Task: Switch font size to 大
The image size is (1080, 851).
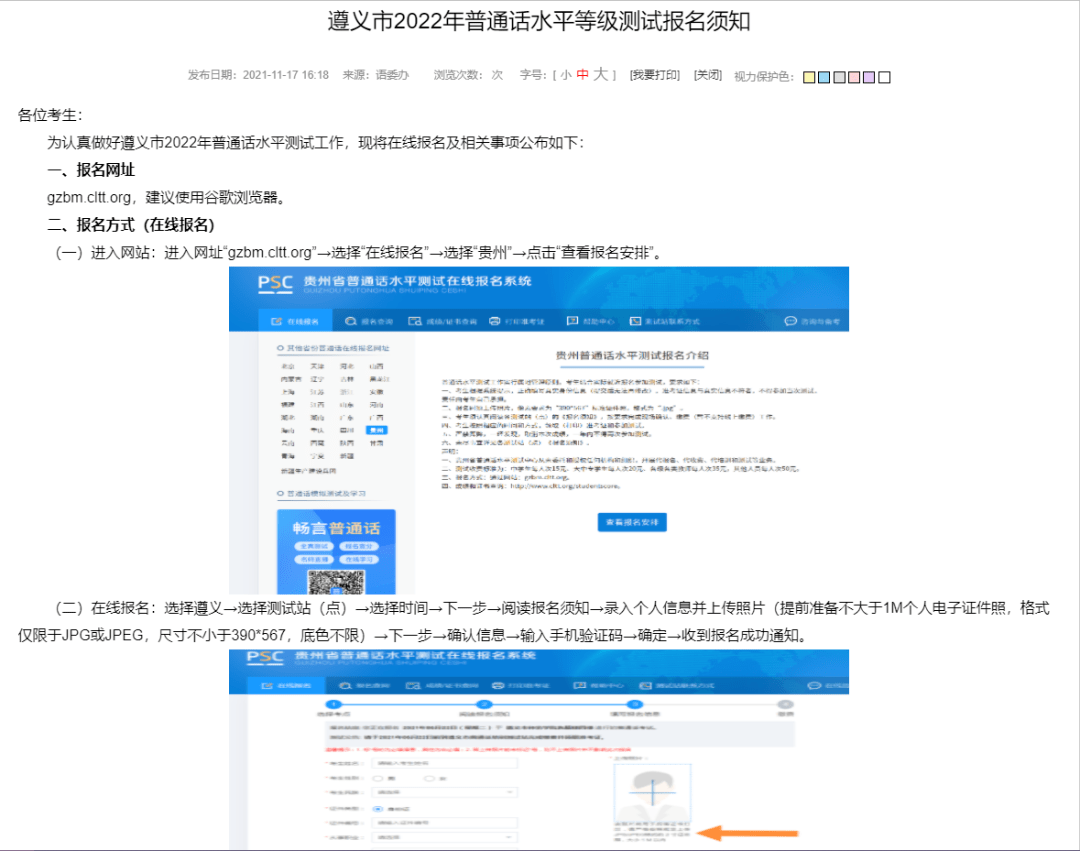Action: tap(602, 75)
